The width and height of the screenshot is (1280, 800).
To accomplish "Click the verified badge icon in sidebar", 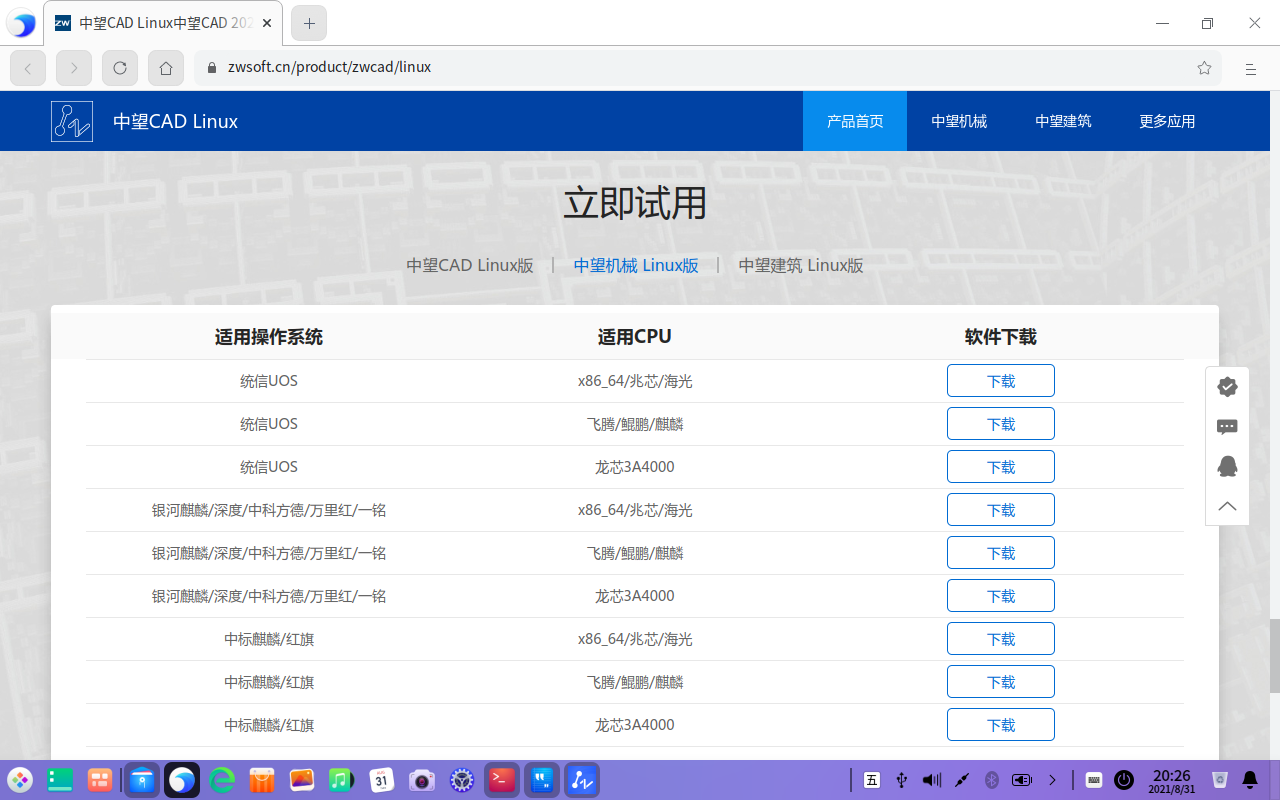I will (1227, 387).
